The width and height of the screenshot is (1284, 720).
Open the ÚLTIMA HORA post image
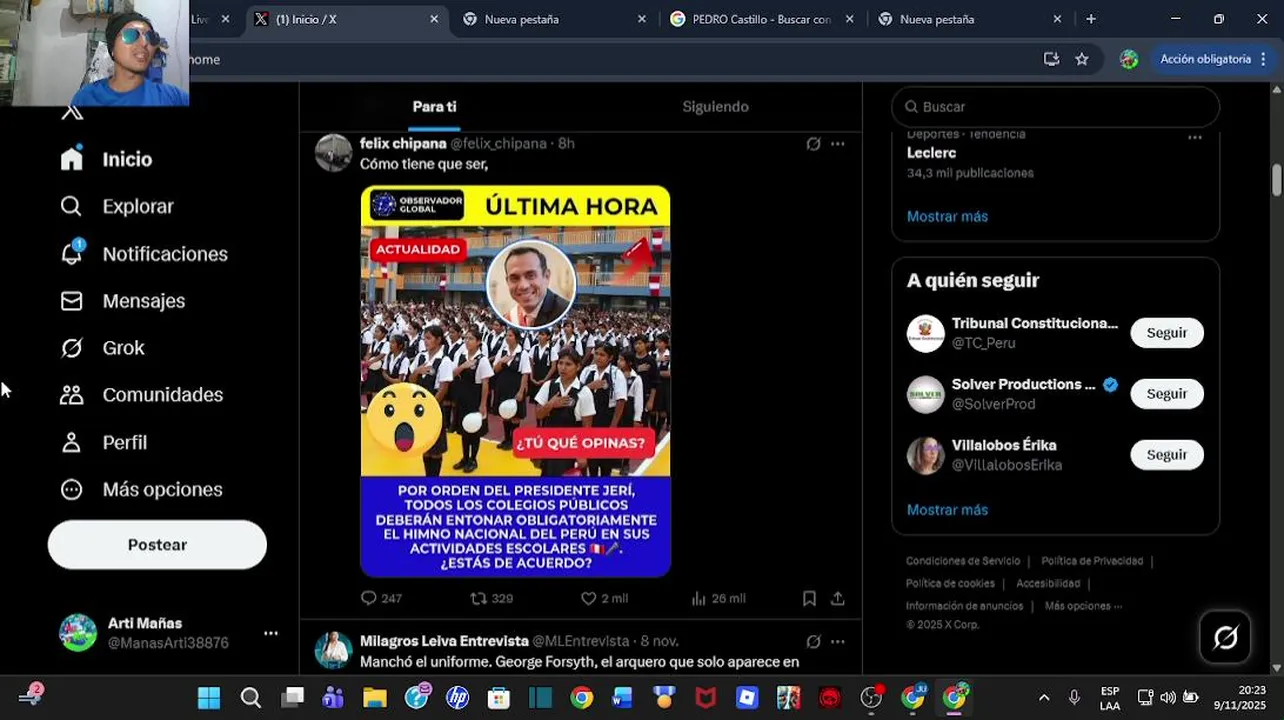515,381
